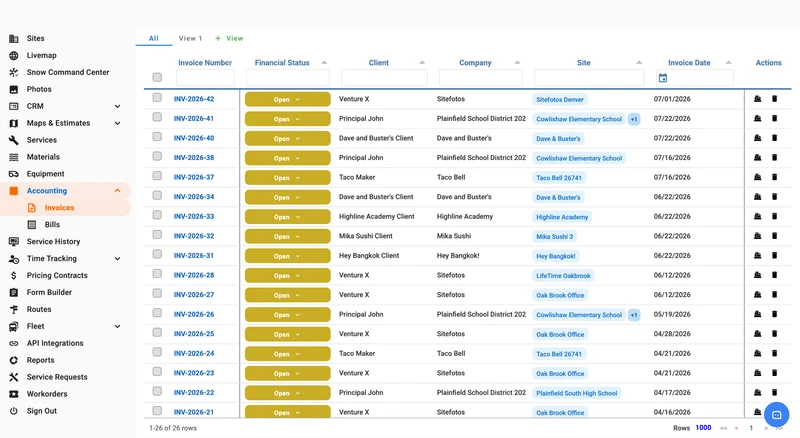
Task: Open the Taco Bell 26741 tag for INV-2026-37
Action: [x=559, y=178]
